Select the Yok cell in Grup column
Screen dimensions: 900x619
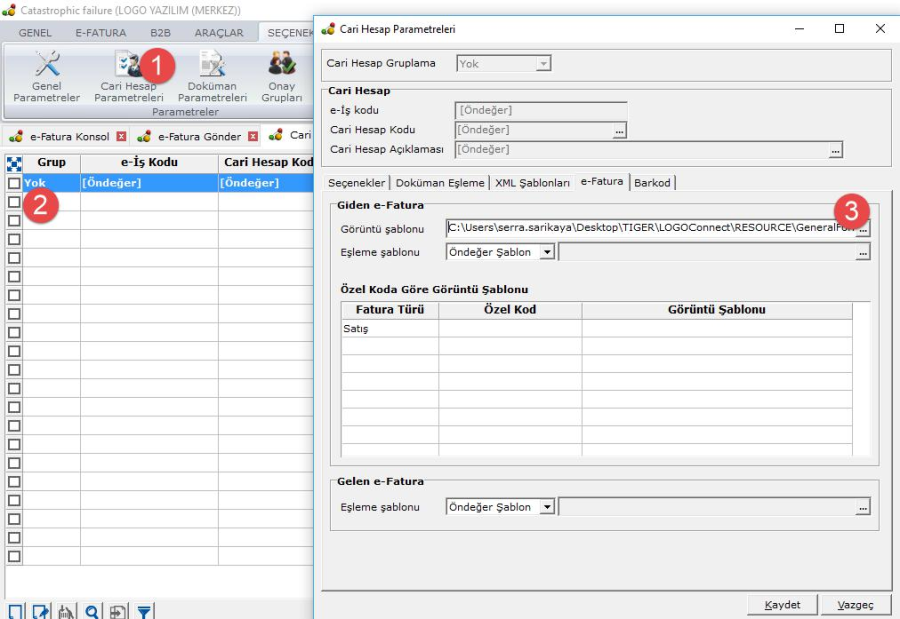(x=51, y=183)
